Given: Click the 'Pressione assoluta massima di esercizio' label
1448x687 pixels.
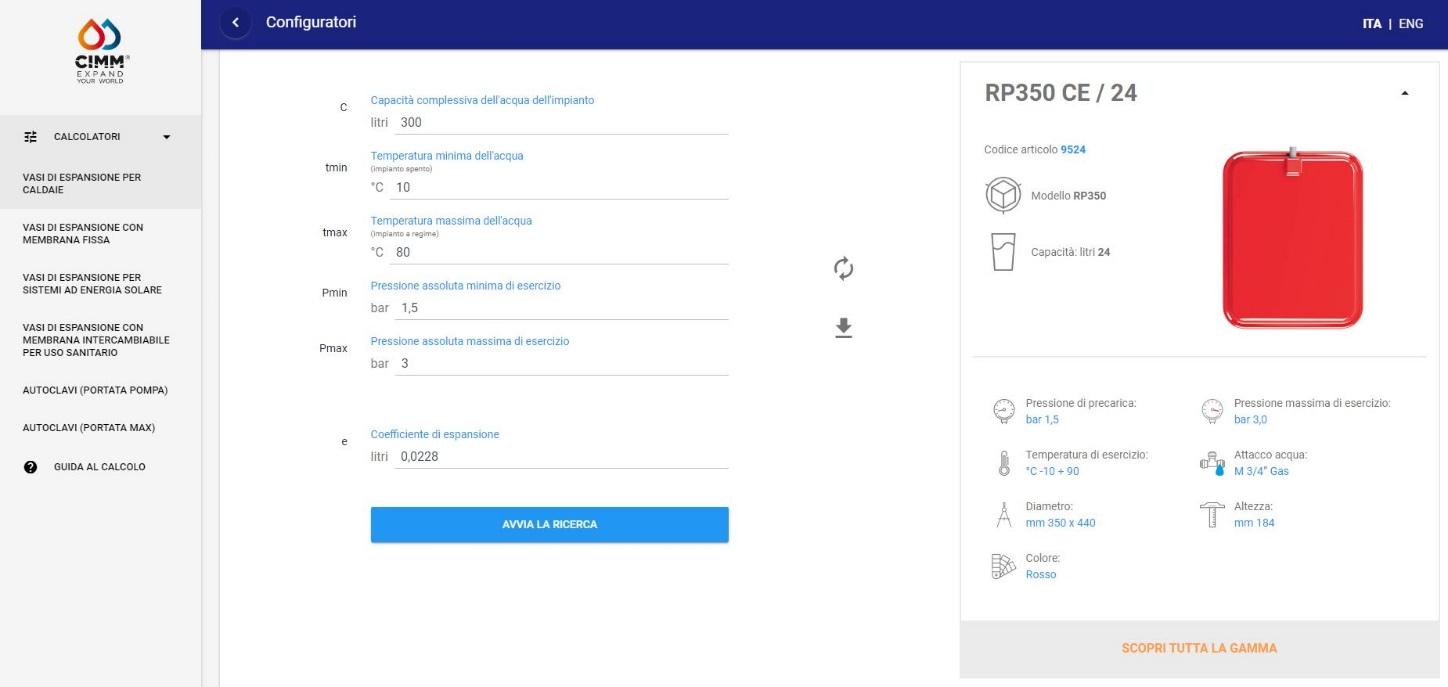Looking at the screenshot, I should click(470, 341).
